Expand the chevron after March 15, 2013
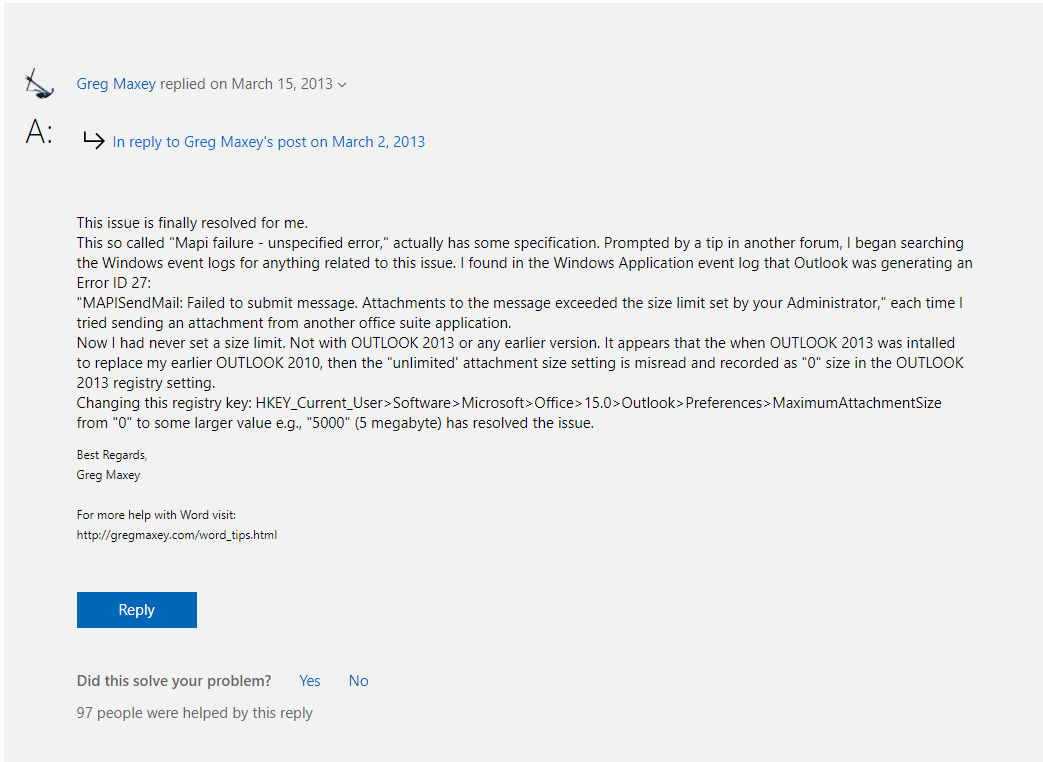1043x762 pixels. [342, 85]
